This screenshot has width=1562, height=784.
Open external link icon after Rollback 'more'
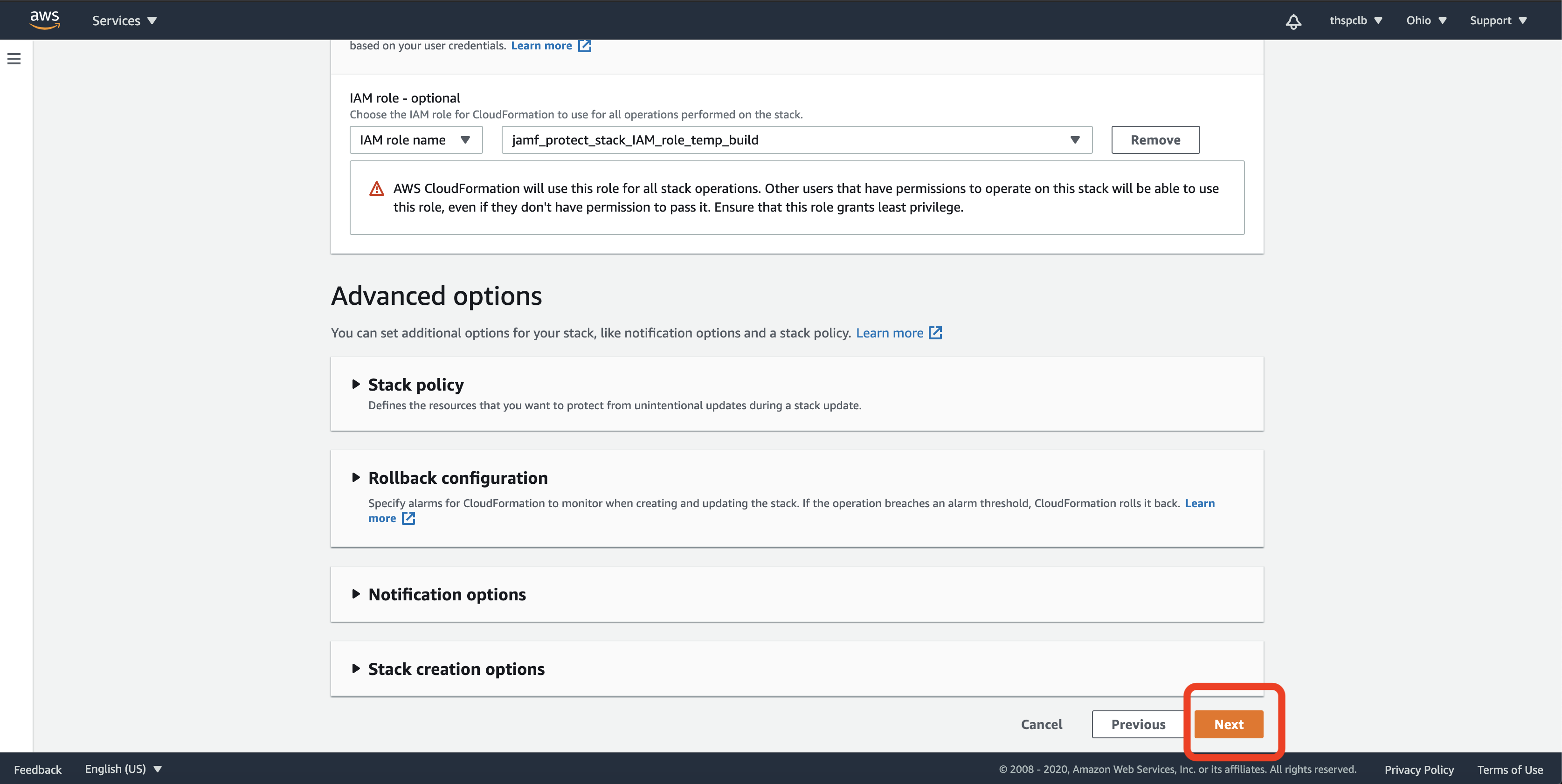tap(409, 518)
